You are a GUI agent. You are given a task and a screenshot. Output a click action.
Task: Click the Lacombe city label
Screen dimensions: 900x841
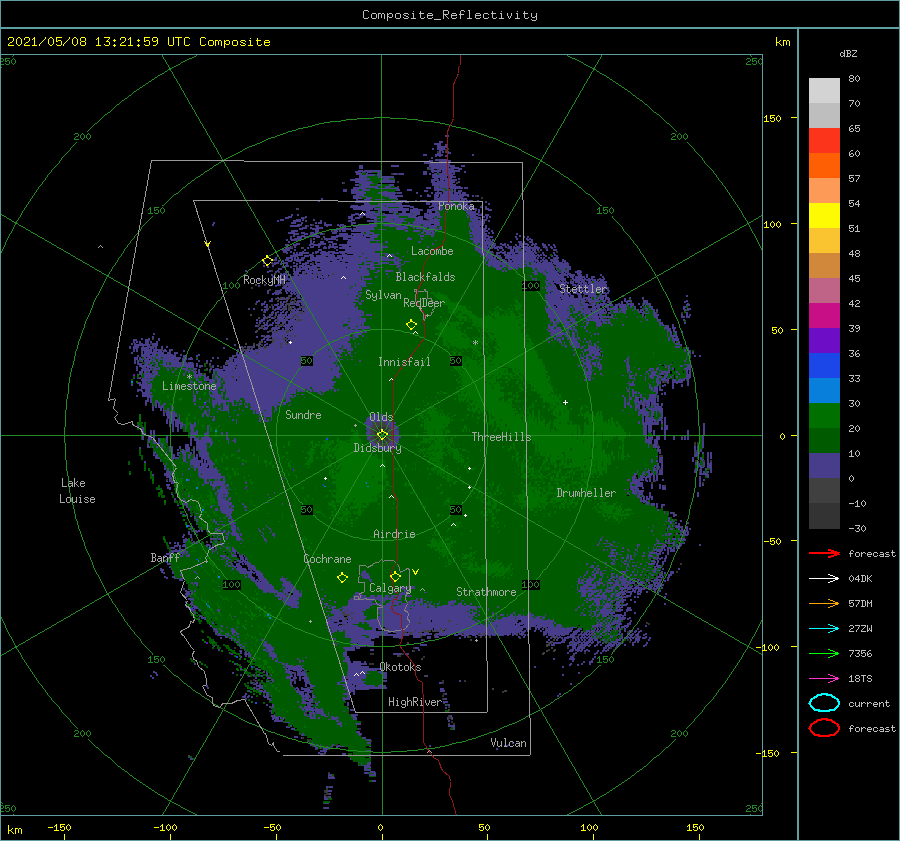pyautogui.click(x=432, y=251)
